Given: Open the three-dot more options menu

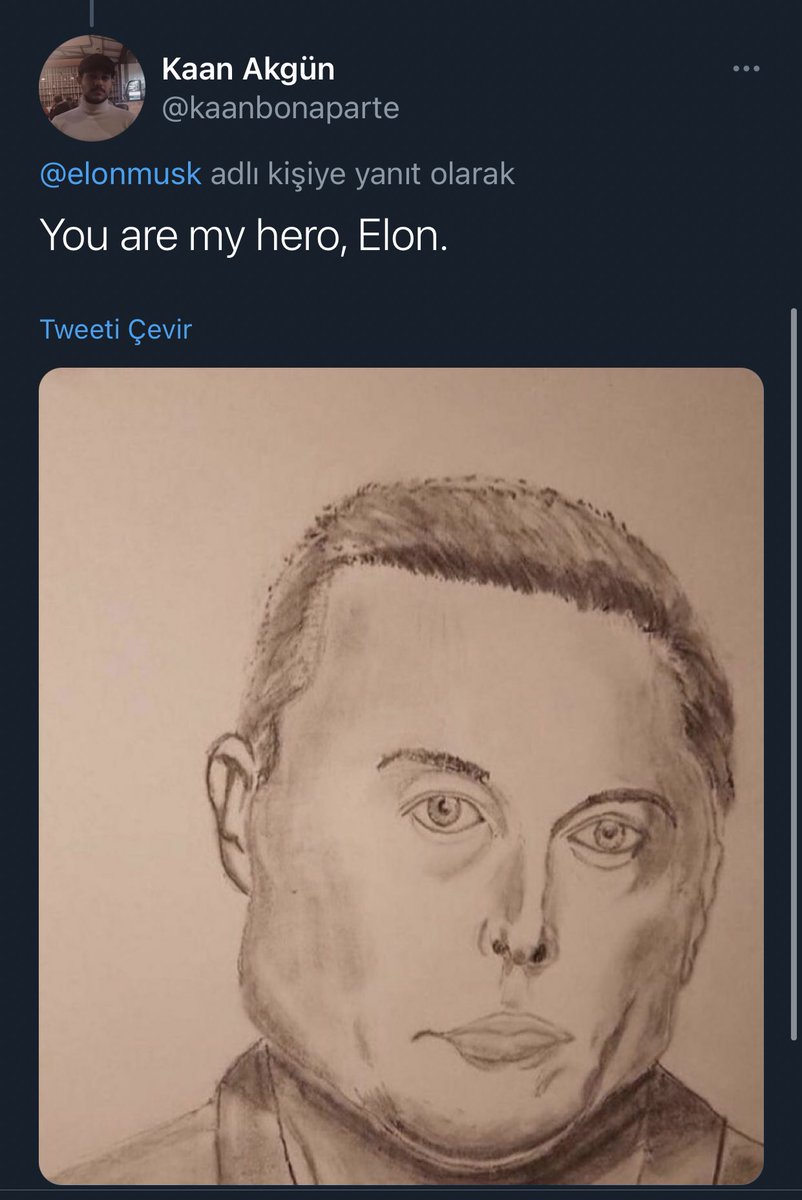Looking at the screenshot, I should [746, 69].
